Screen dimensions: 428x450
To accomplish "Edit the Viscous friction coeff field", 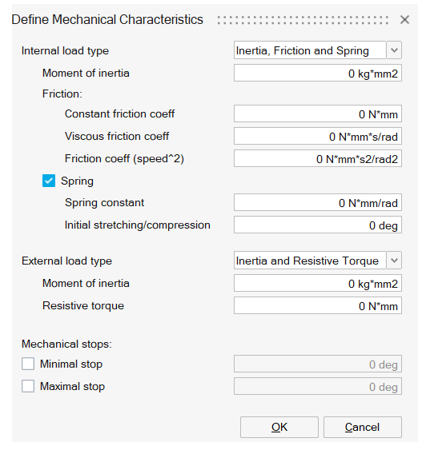I will (x=318, y=136).
